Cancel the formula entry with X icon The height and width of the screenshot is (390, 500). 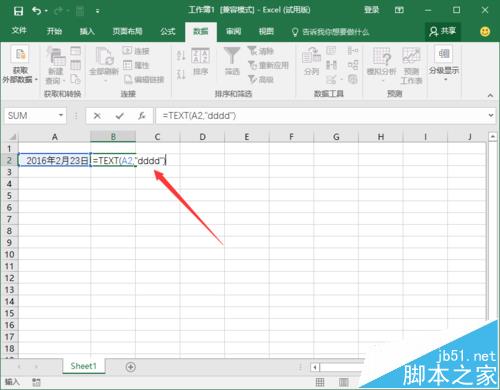(x=97, y=116)
